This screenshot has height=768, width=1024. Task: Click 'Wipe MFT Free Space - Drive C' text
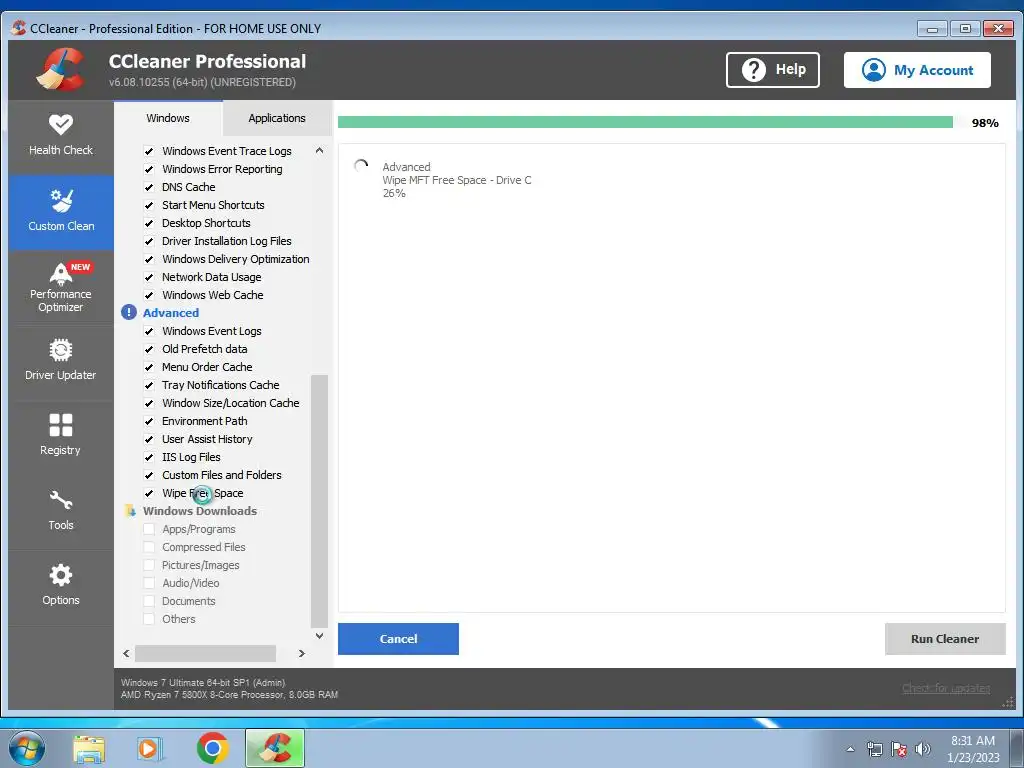pyautogui.click(x=457, y=180)
